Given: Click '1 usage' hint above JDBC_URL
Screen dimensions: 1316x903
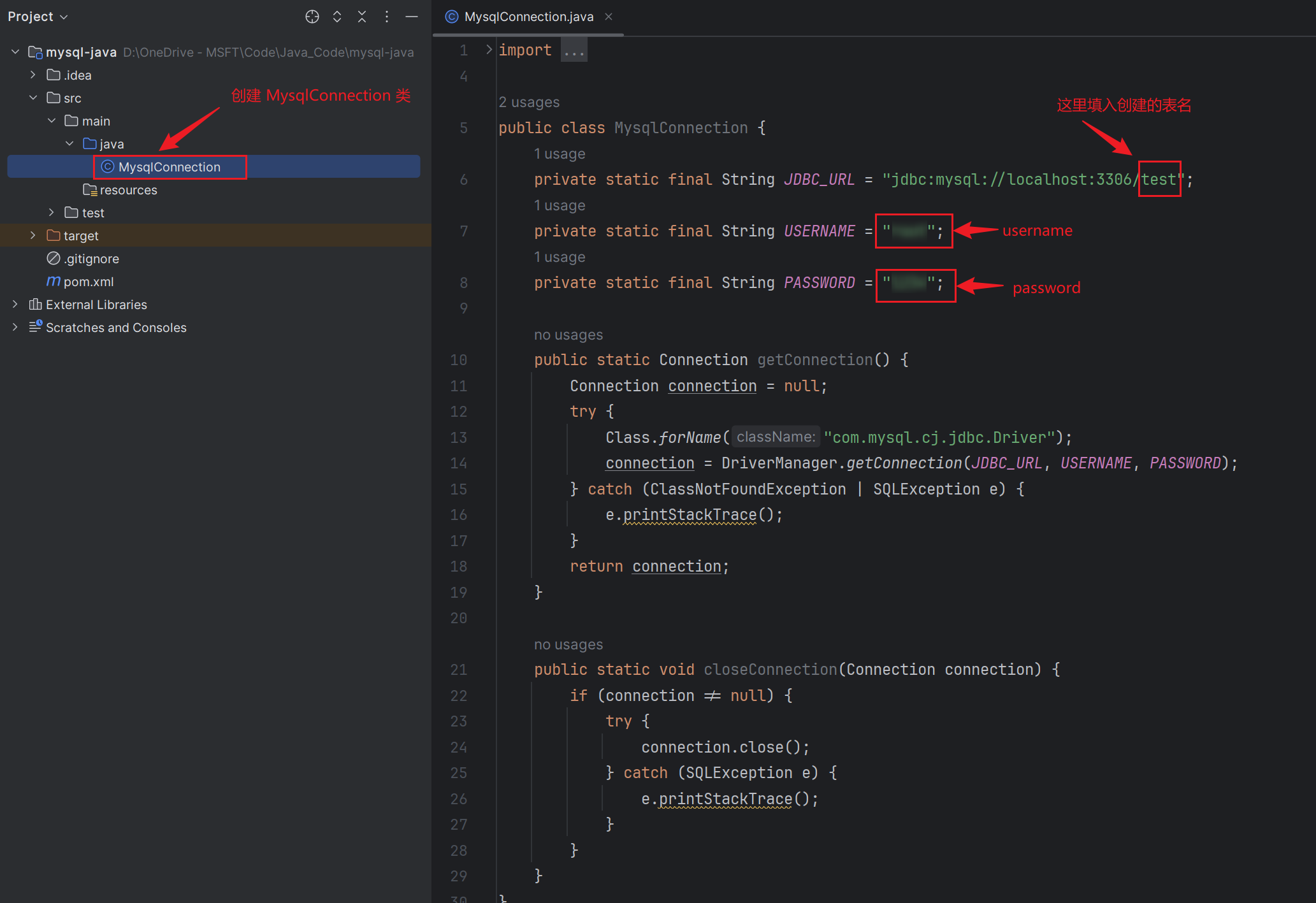Looking at the screenshot, I should click(560, 154).
